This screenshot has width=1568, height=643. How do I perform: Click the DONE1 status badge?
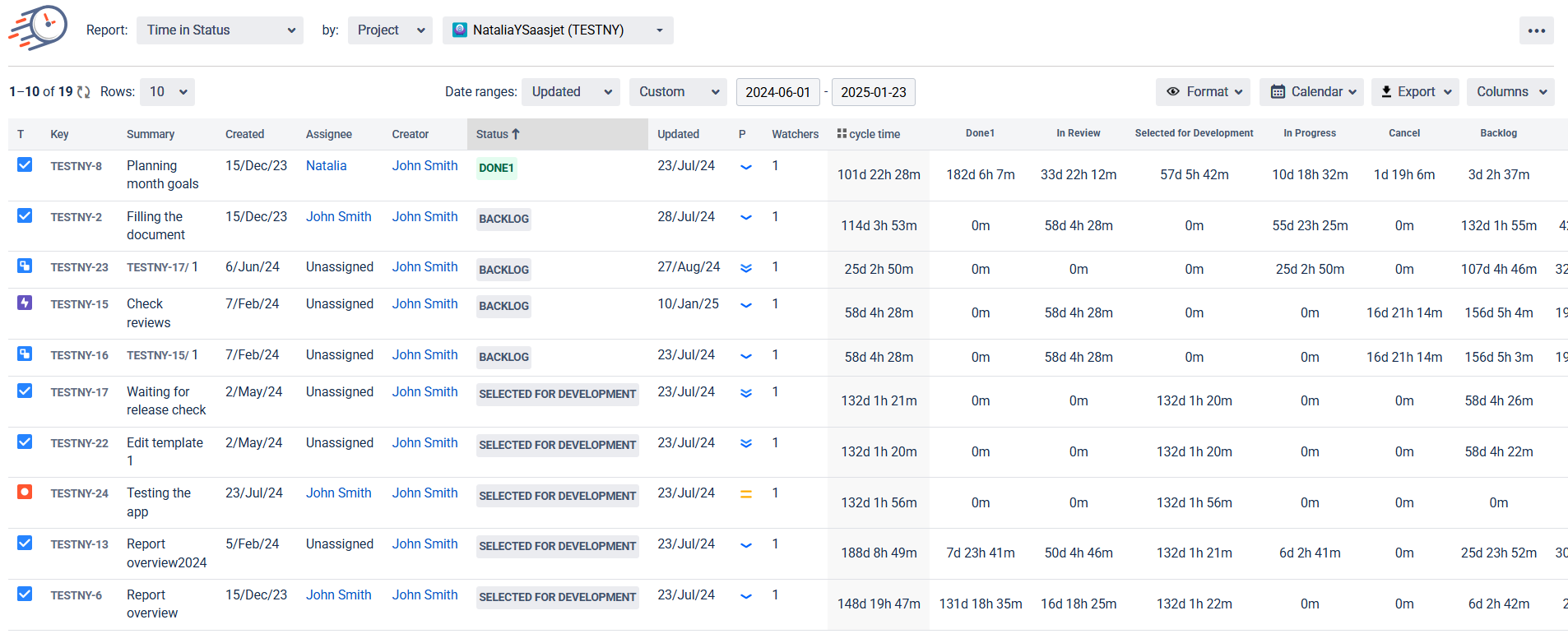point(496,168)
